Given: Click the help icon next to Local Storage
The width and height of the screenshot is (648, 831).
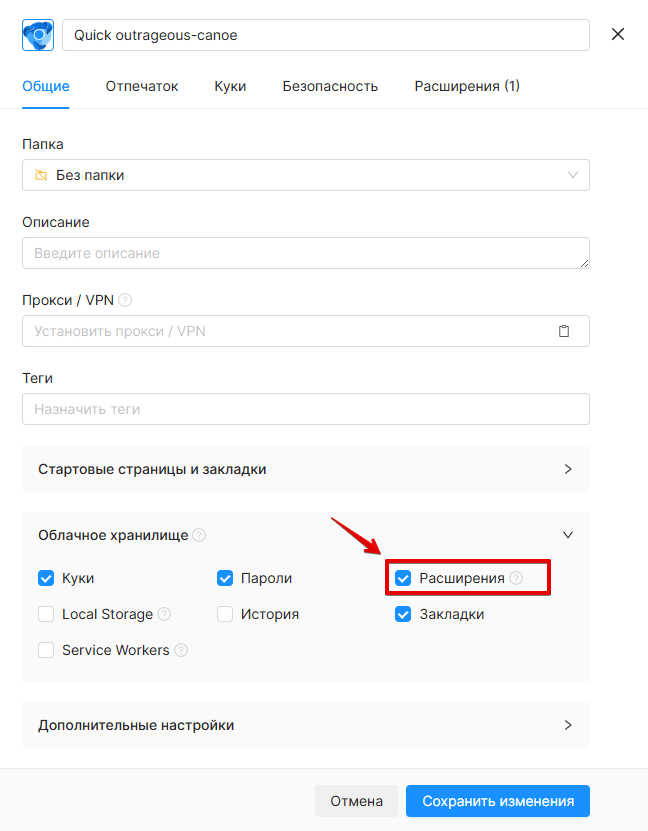Looking at the screenshot, I should (165, 614).
